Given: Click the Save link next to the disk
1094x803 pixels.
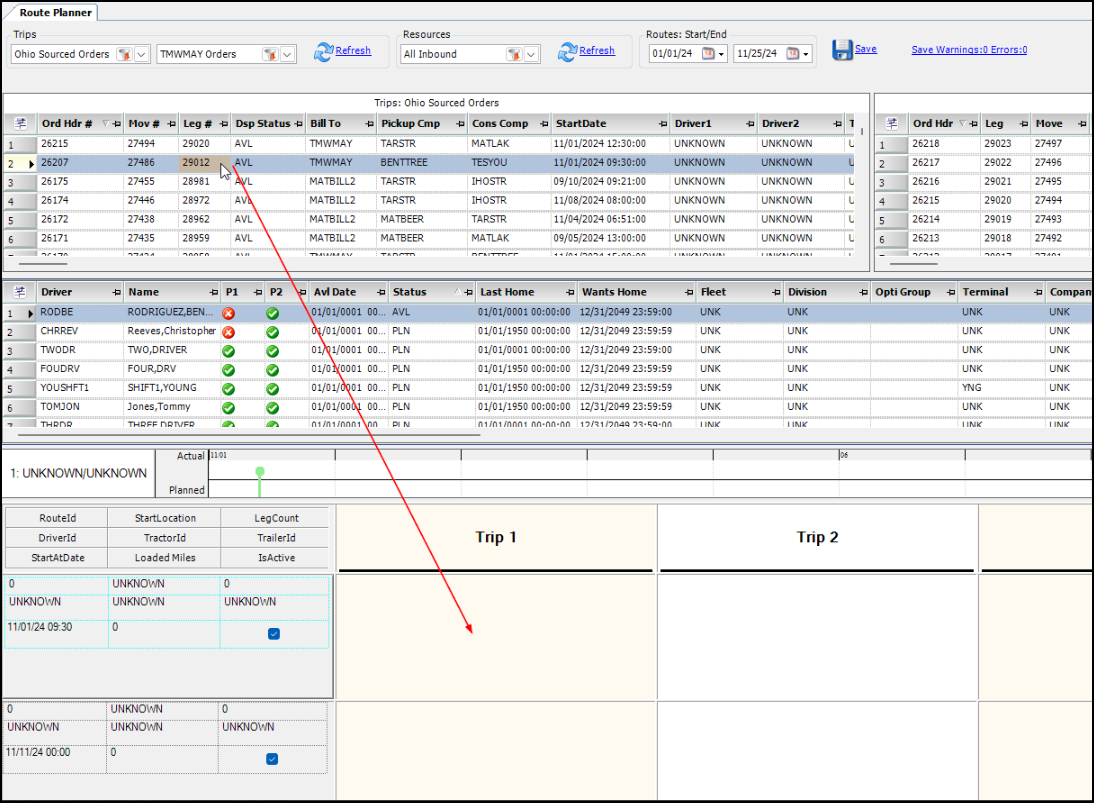Looking at the screenshot, I should (865, 49).
